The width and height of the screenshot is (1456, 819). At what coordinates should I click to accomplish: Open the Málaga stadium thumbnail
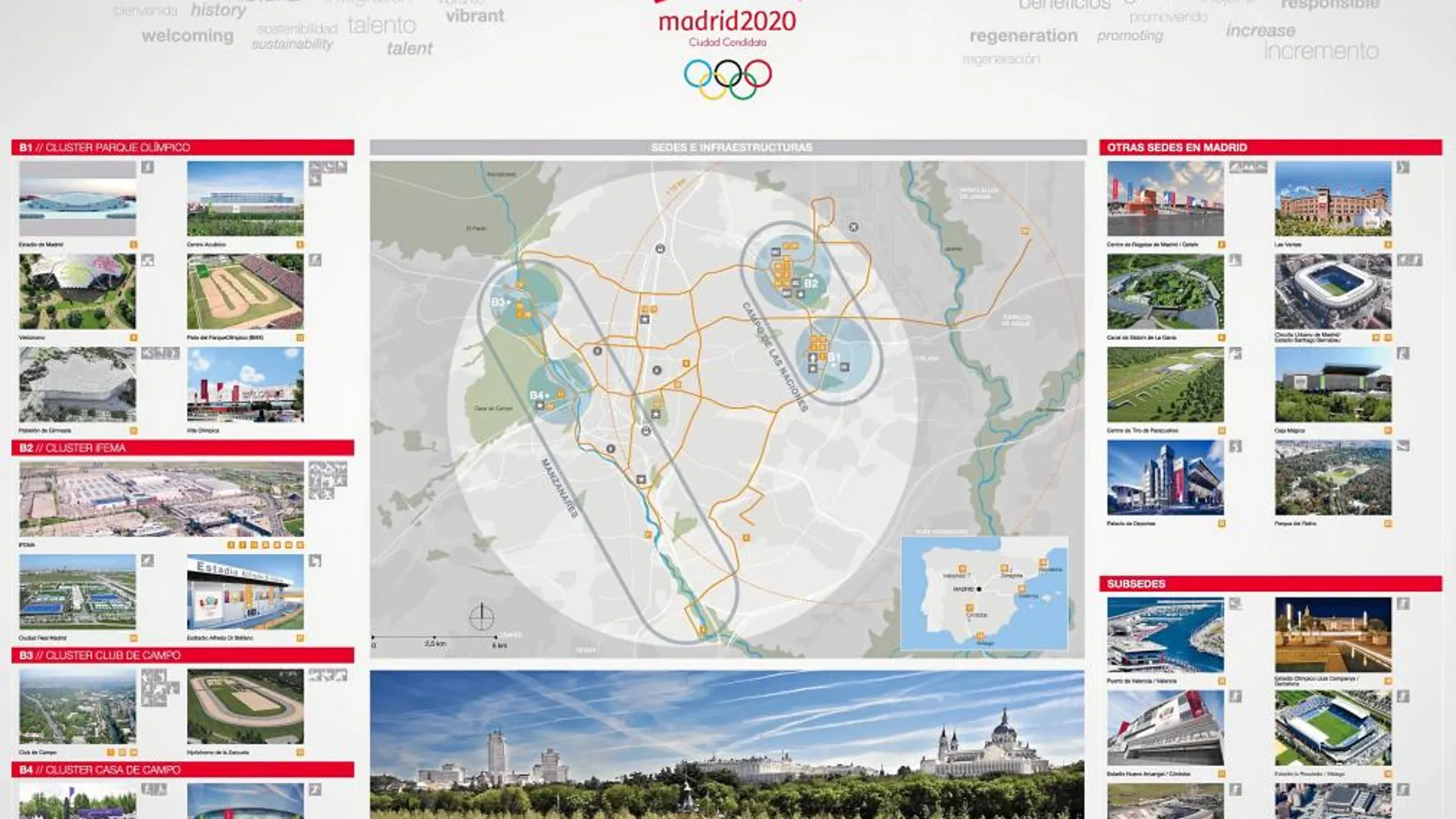click(x=1333, y=728)
